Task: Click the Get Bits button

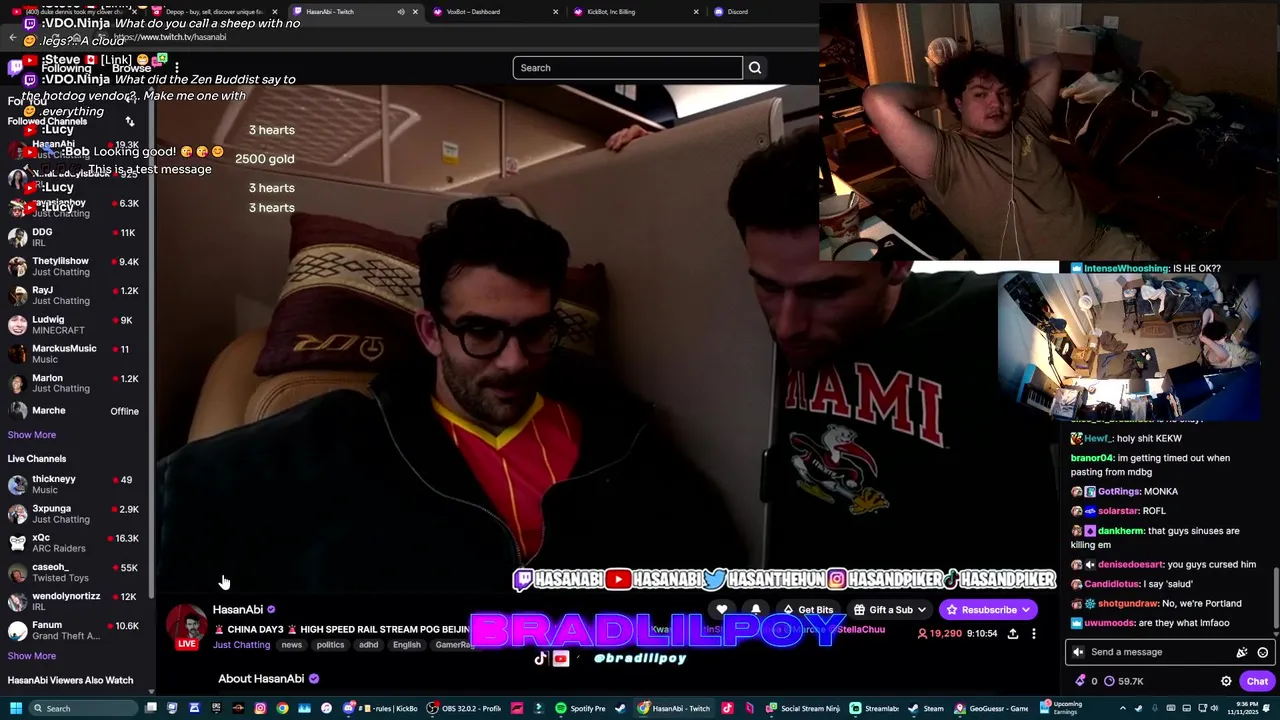Action: click(807, 610)
